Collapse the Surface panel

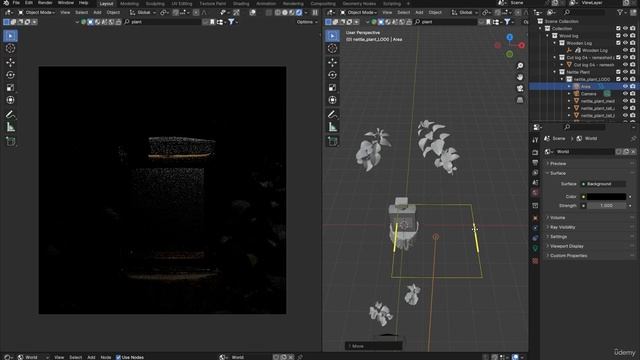pyautogui.click(x=558, y=173)
